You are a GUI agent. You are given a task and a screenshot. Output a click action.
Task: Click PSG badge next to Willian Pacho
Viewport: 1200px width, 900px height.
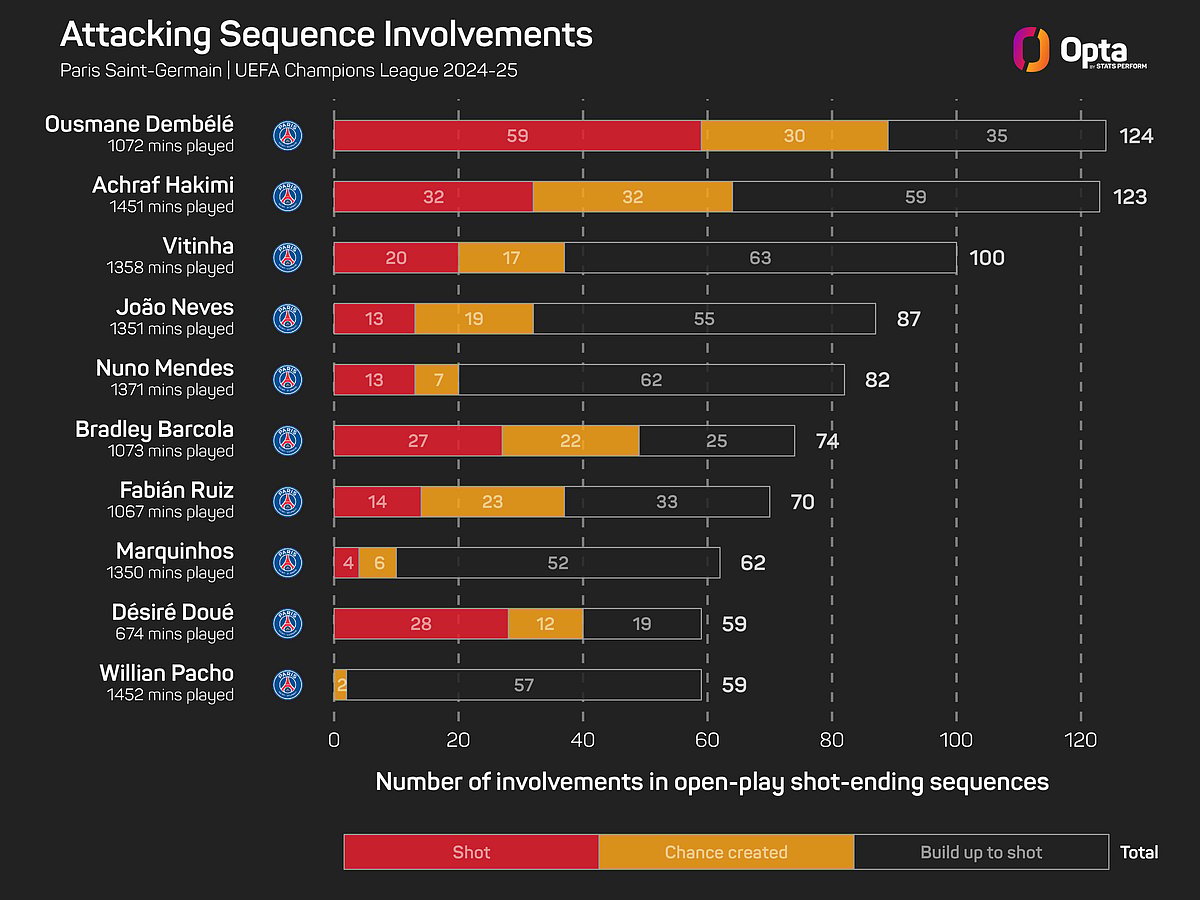(288, 685)
